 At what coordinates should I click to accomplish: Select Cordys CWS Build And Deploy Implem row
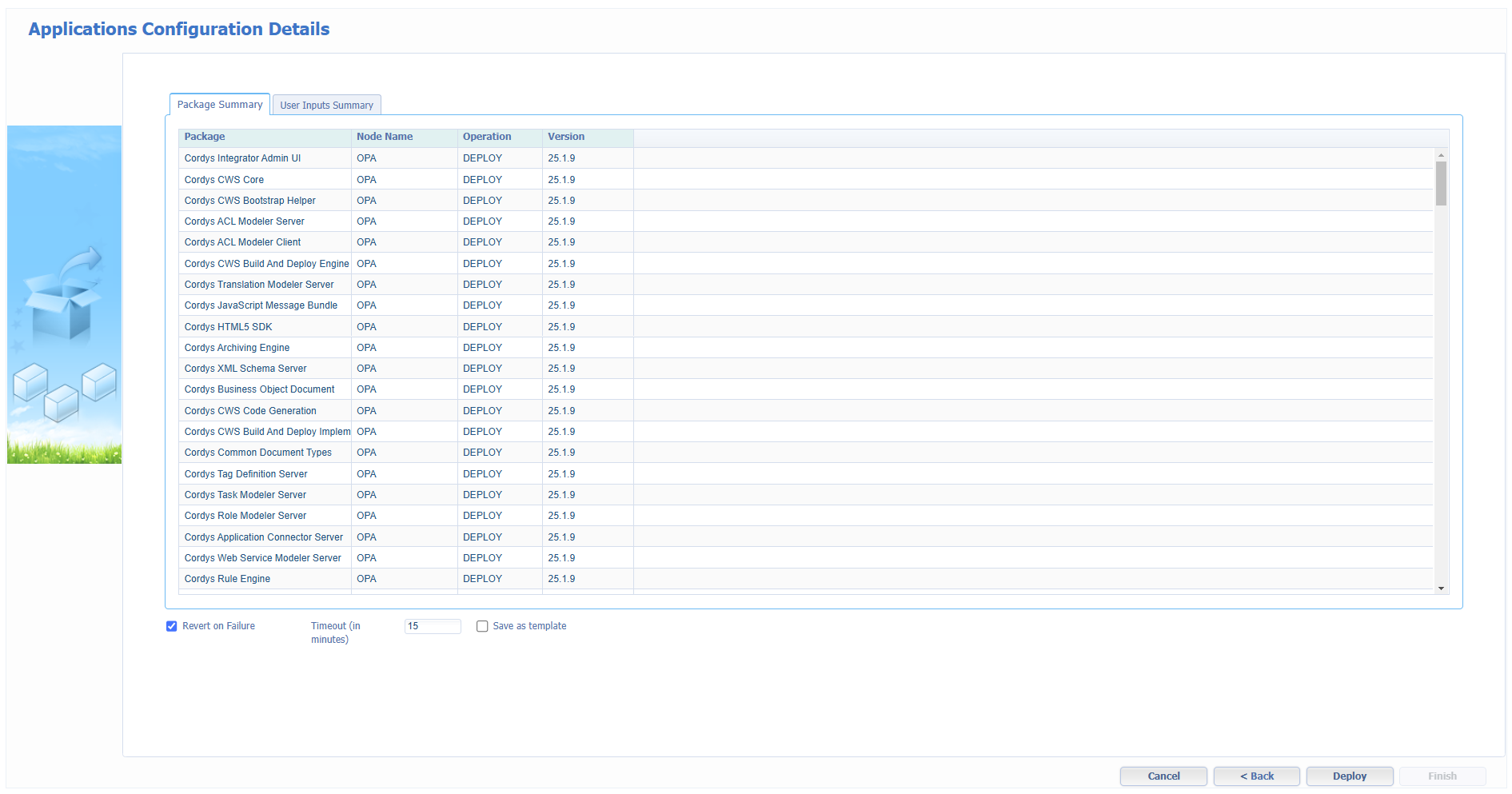click(x=806, y=432)
